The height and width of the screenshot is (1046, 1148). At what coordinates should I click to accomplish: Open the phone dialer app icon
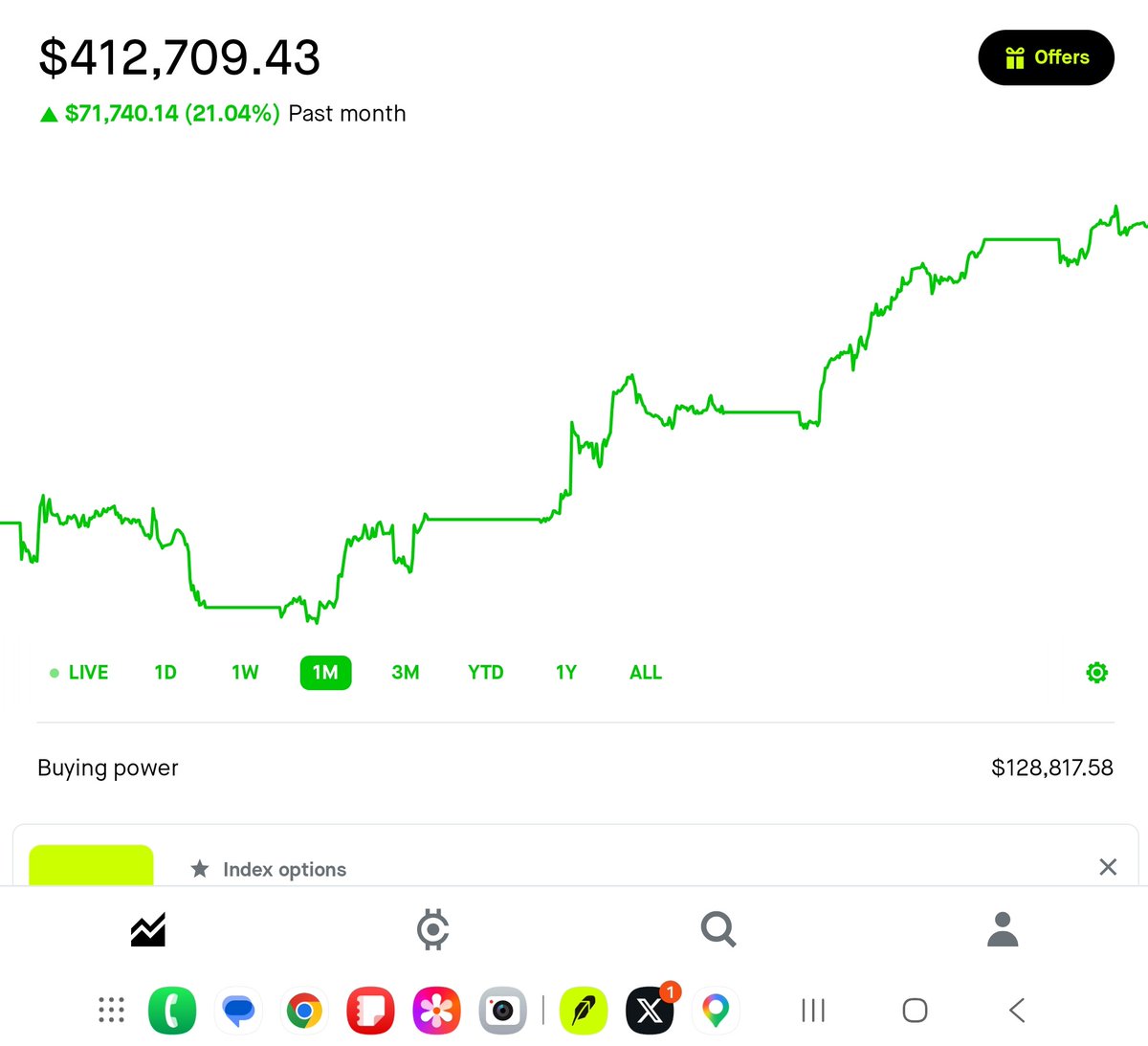pyautogui.click(x=173, y=1010)
